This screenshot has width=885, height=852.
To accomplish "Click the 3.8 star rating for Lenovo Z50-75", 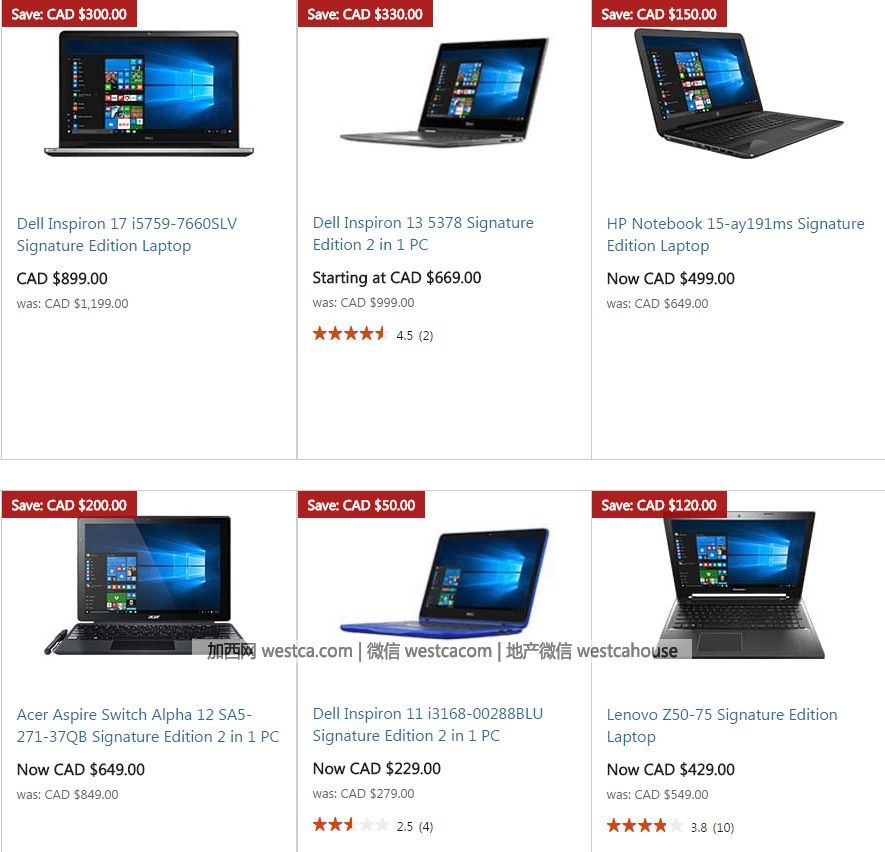I will point(671,827).
